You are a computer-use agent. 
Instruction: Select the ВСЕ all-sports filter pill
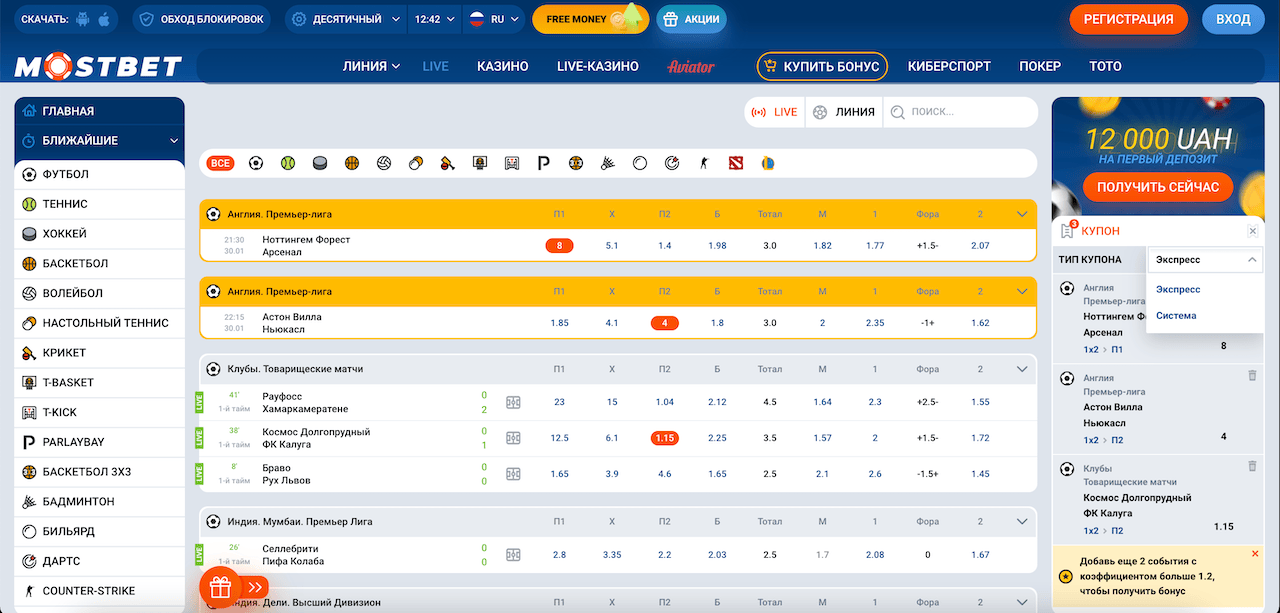coord(221,163)
